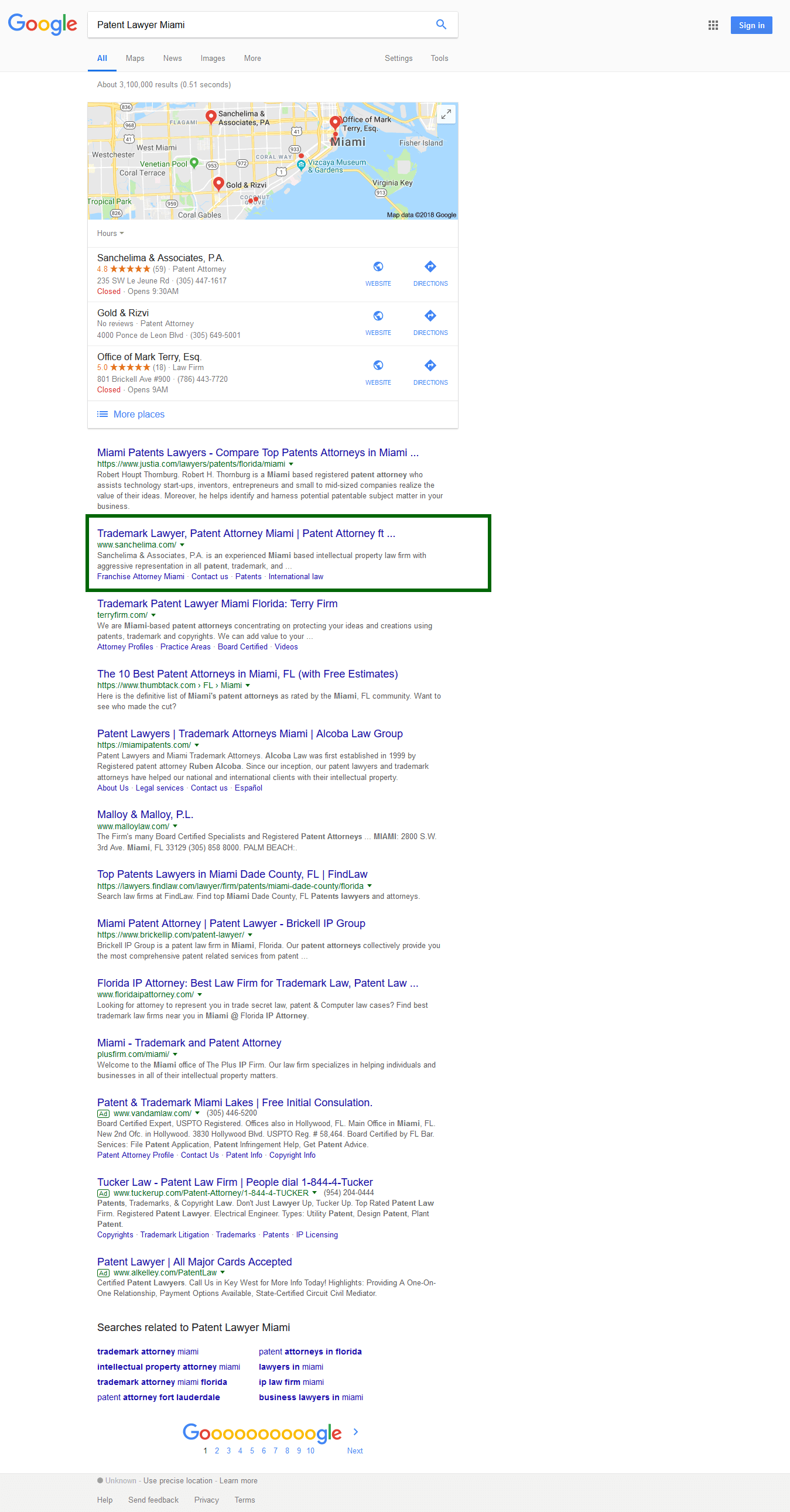Open Español sitelink under Alcoba Law
The height and width of the screenshot is (1512, 790).
pyautogui.click(x=248, y=788)
